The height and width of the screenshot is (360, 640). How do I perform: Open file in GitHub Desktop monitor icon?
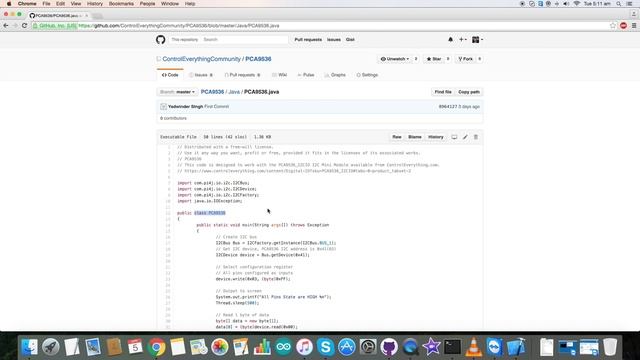click(454, 137)
